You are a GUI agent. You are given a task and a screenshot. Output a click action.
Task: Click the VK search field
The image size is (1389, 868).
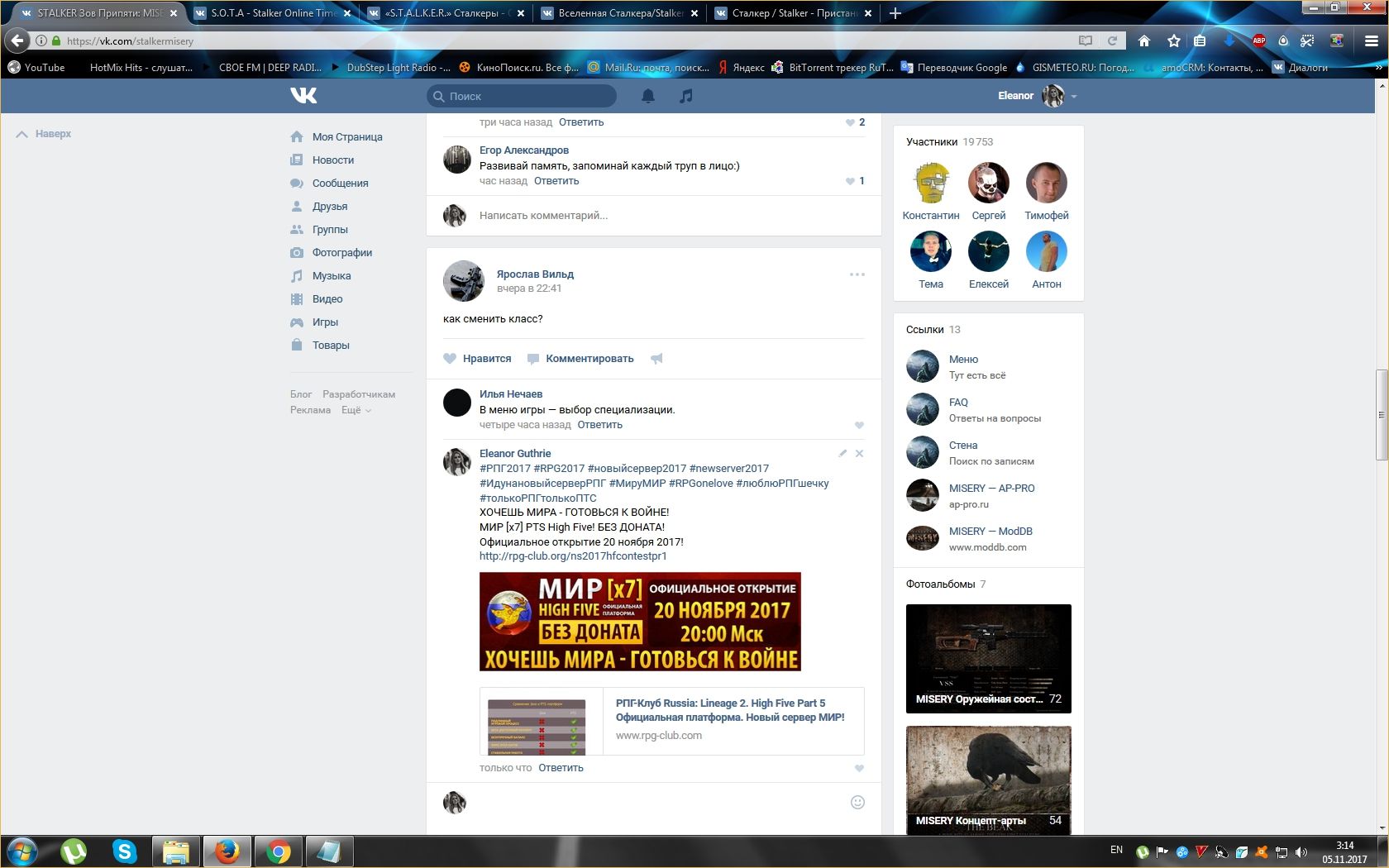click(x=523, y=96)
